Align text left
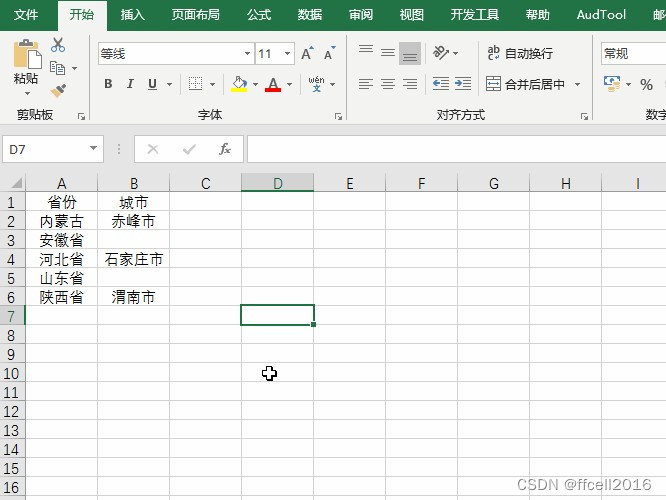 [366, 84]
